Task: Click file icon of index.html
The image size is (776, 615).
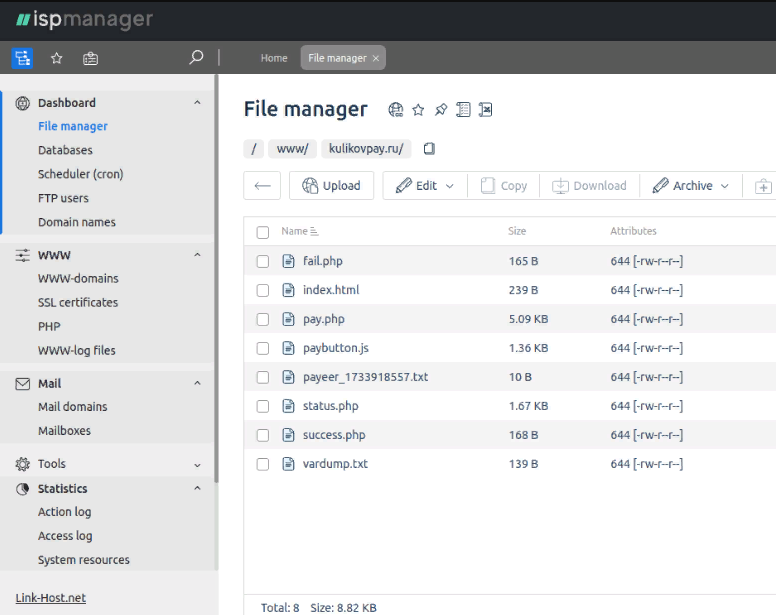Action: [288, 290]
